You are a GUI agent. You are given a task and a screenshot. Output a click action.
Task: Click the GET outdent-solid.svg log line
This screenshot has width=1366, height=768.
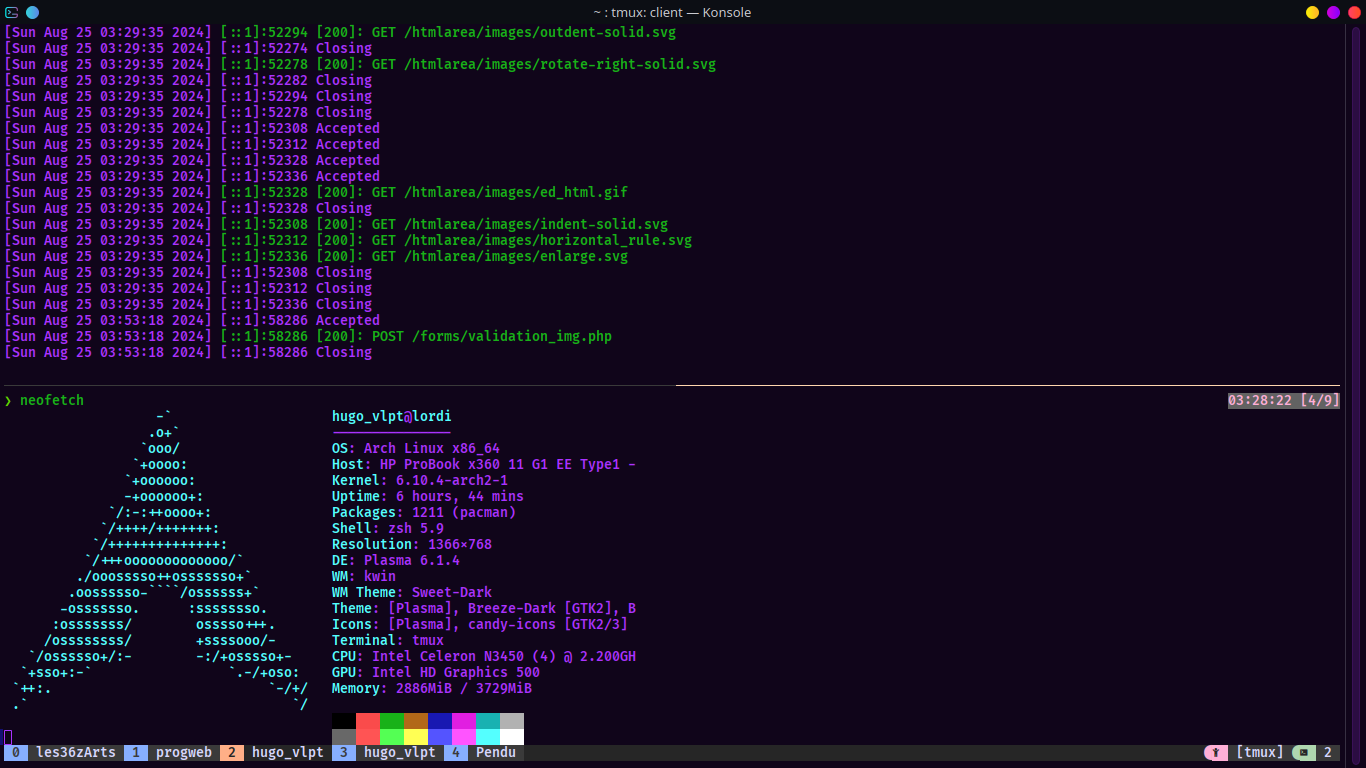point(340,32)
